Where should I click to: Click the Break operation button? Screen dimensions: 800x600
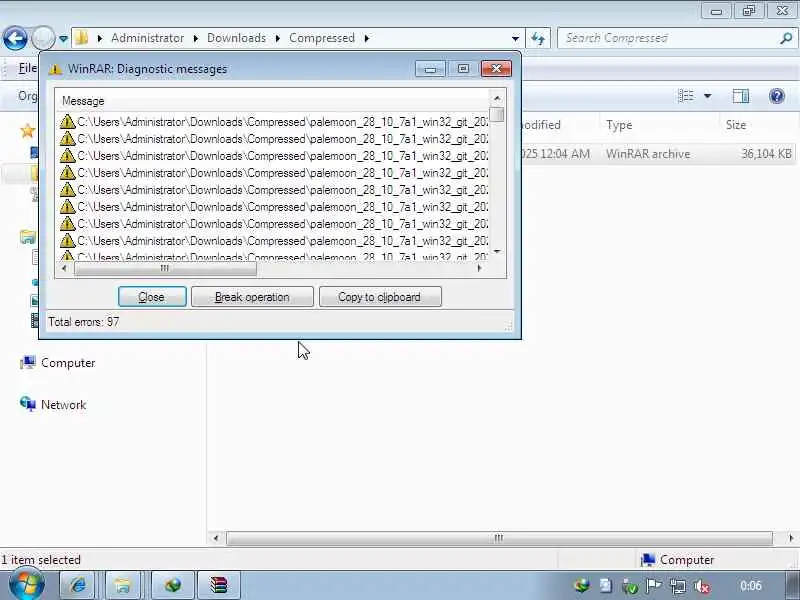[x=252, y=297]
